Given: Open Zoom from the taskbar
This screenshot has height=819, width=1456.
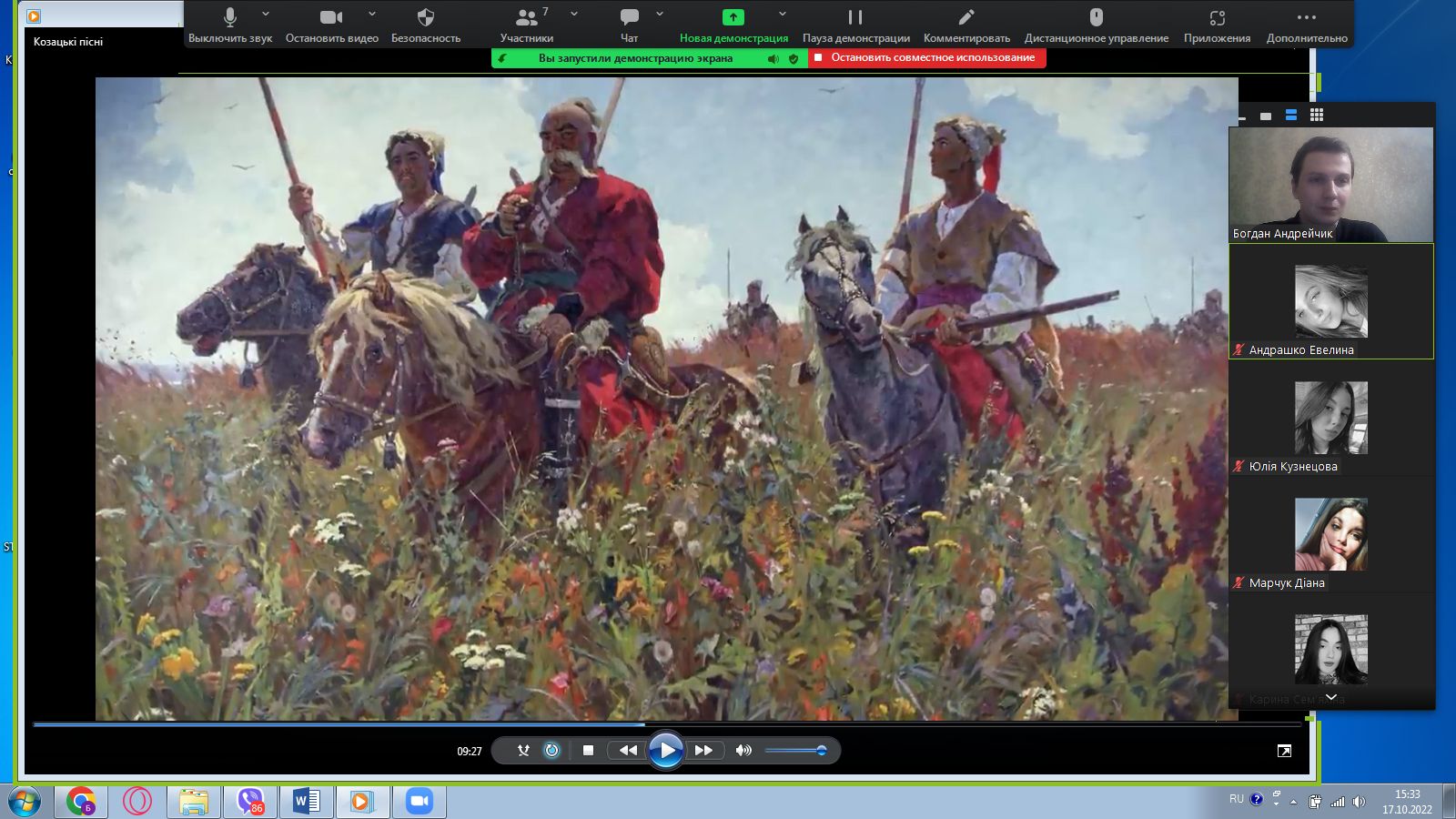Looking at the screenshot, I should click(420, 802).
